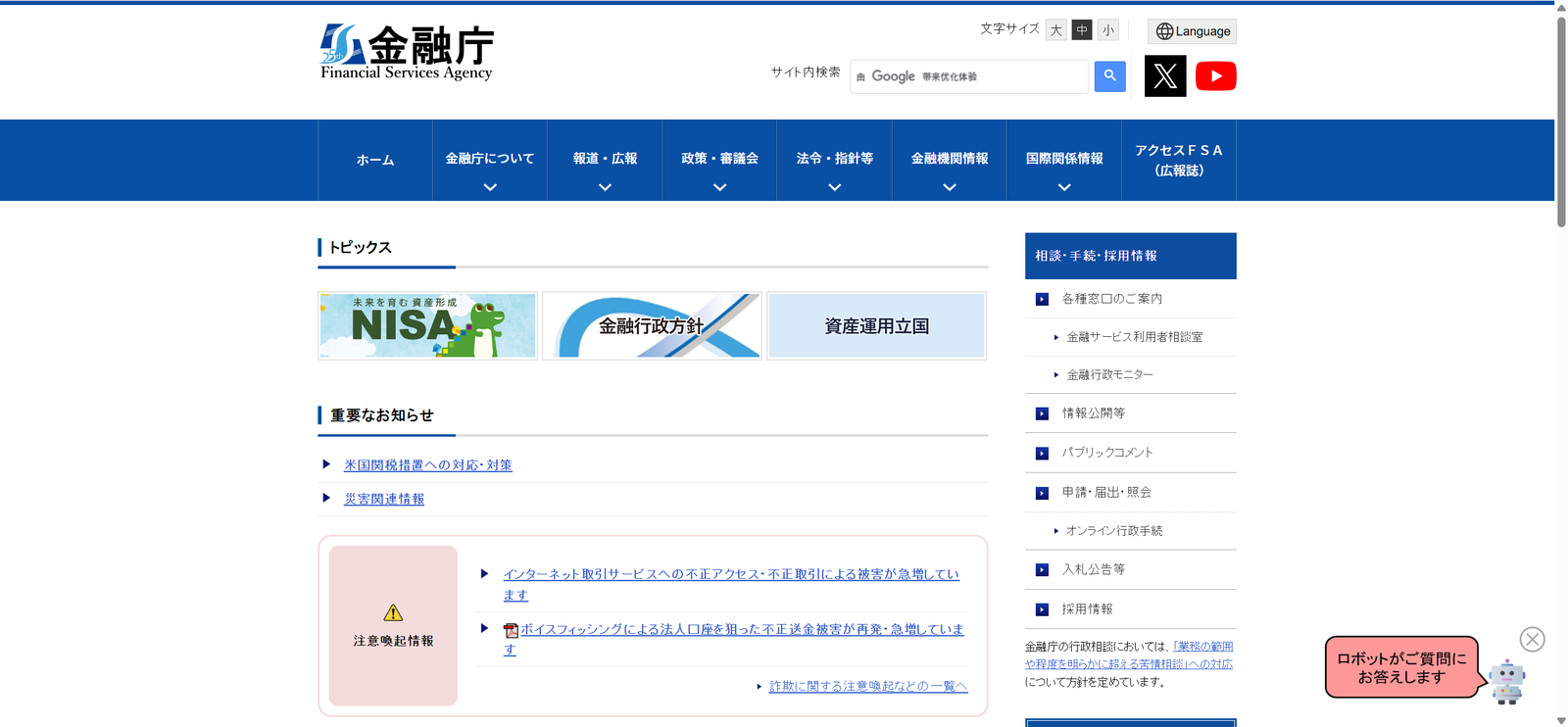Close the chatbot popup with X

point(1532,640)
